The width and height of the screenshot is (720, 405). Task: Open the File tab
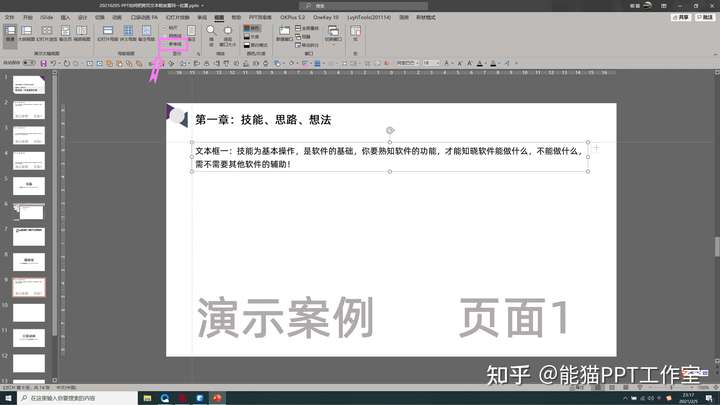pyautogui.click(x=9, y=17)
